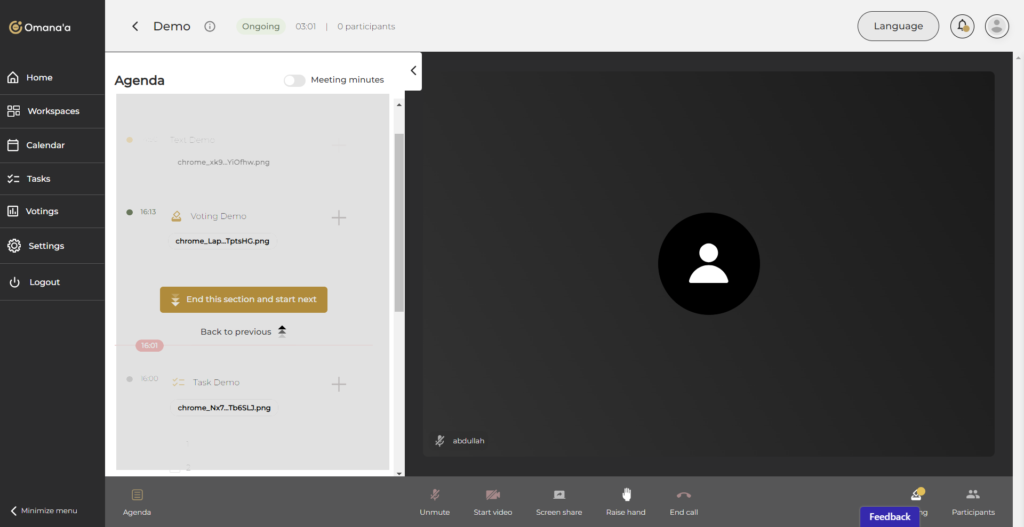Open the user profile avatar

click(x=996, y=26)
